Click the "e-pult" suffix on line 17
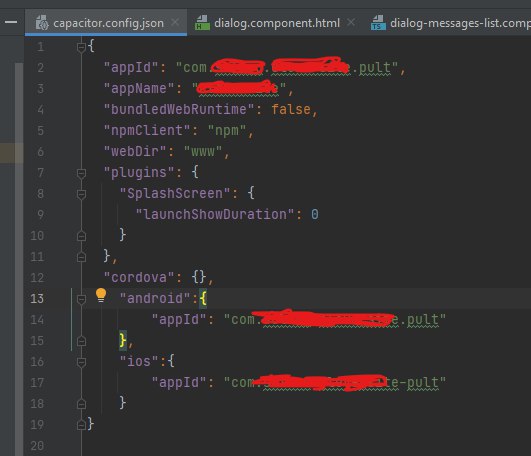531x456 pixels. 415,383
